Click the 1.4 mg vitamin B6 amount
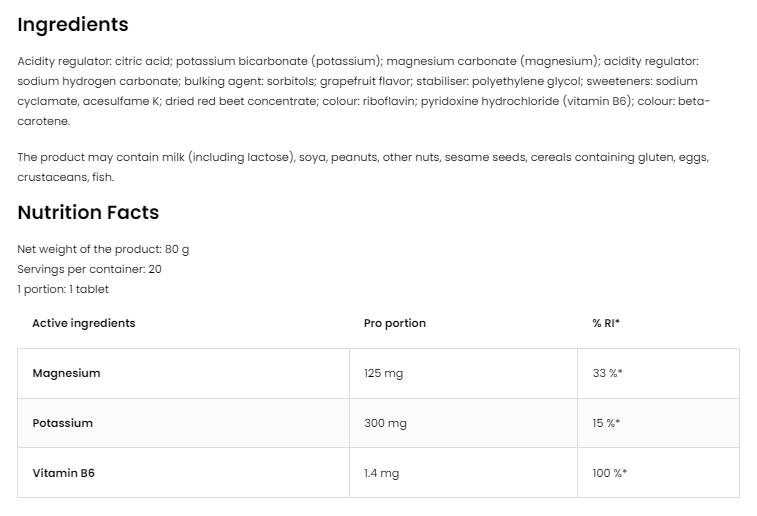 [381, 473]
